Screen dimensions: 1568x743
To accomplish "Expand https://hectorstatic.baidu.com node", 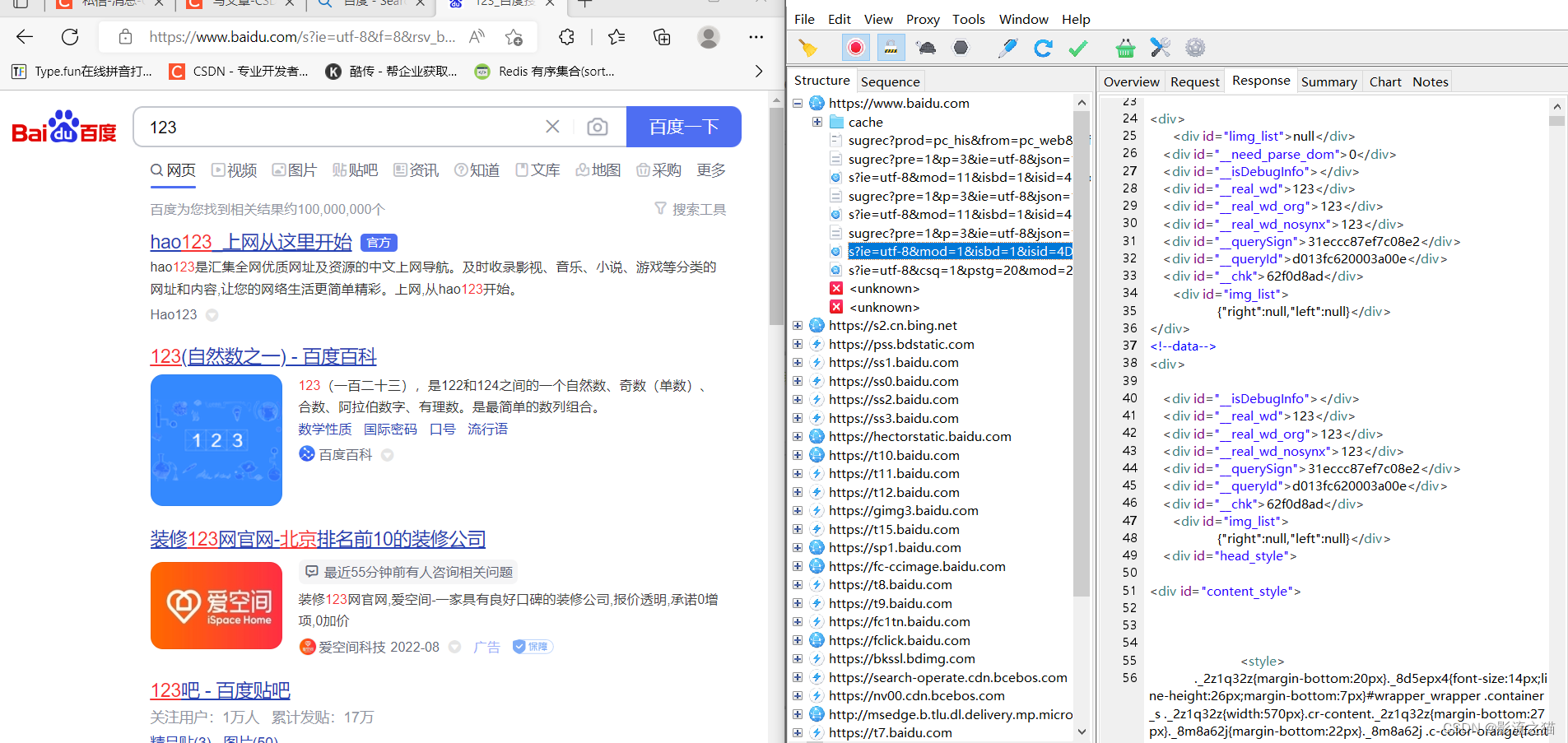I will [798, 436].
